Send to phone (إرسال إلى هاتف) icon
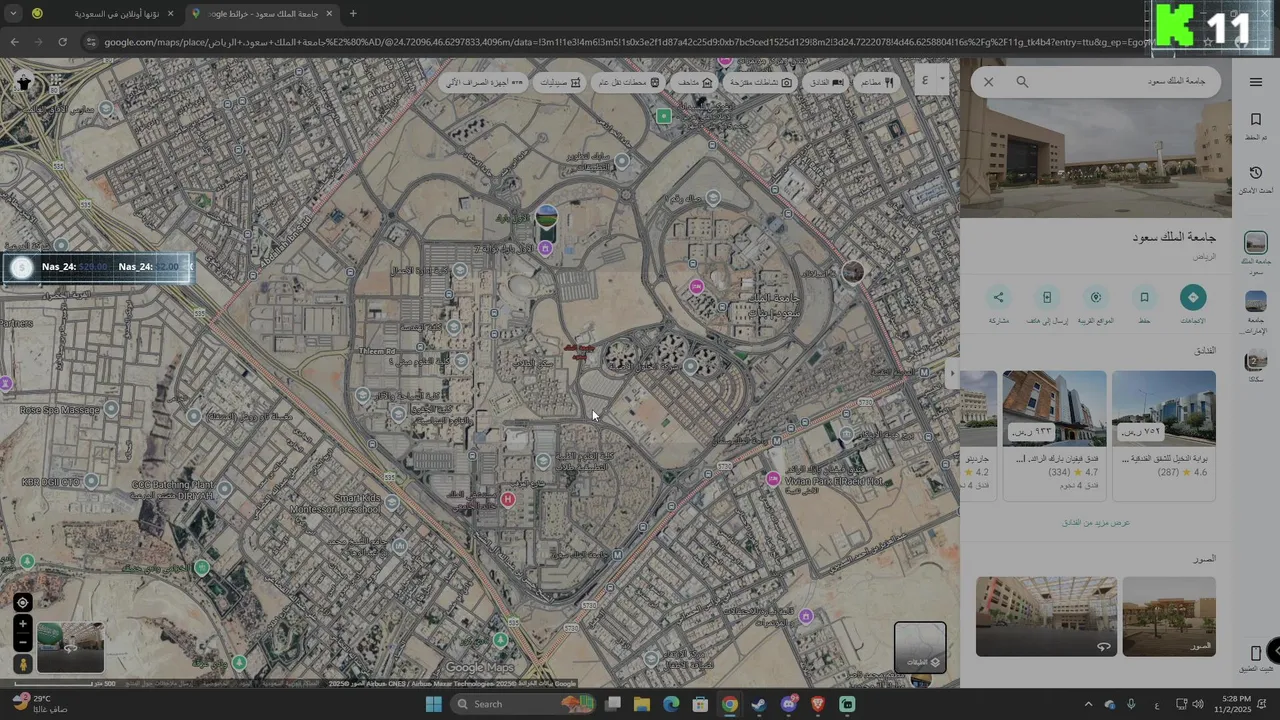 coord(1047,297)
